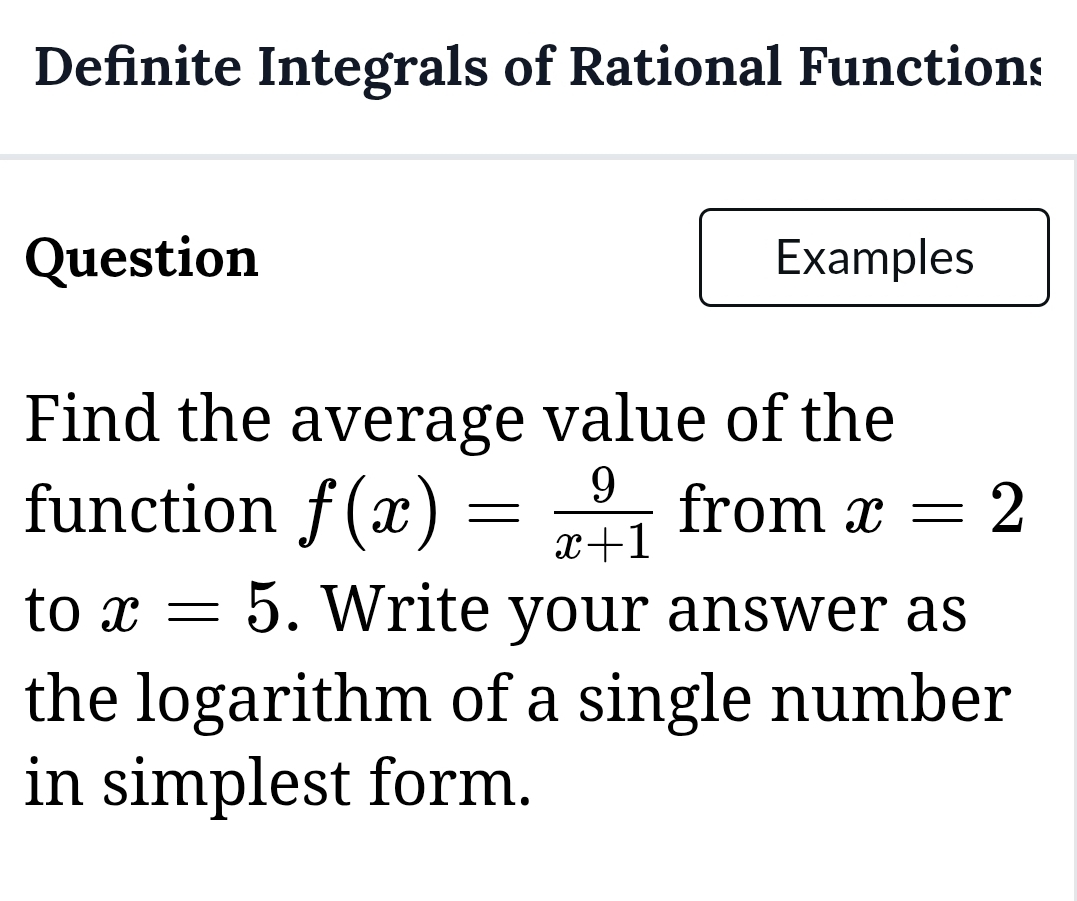Screen dimensions: 1077x901
Task: Select the f(x) function notation
Action: 370,508
